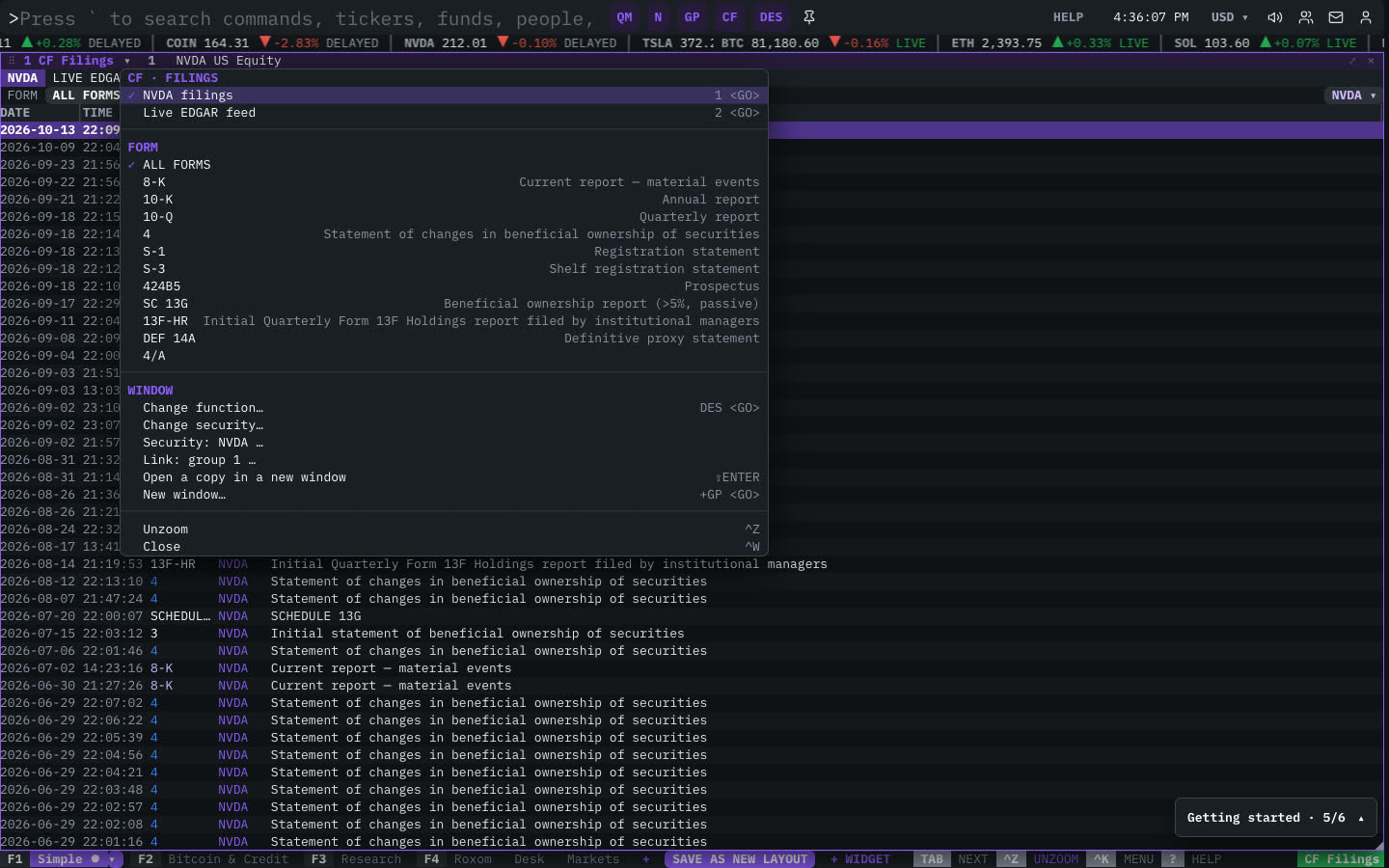Open the CF Filings panel title dropdown

(x=126, y=61)
